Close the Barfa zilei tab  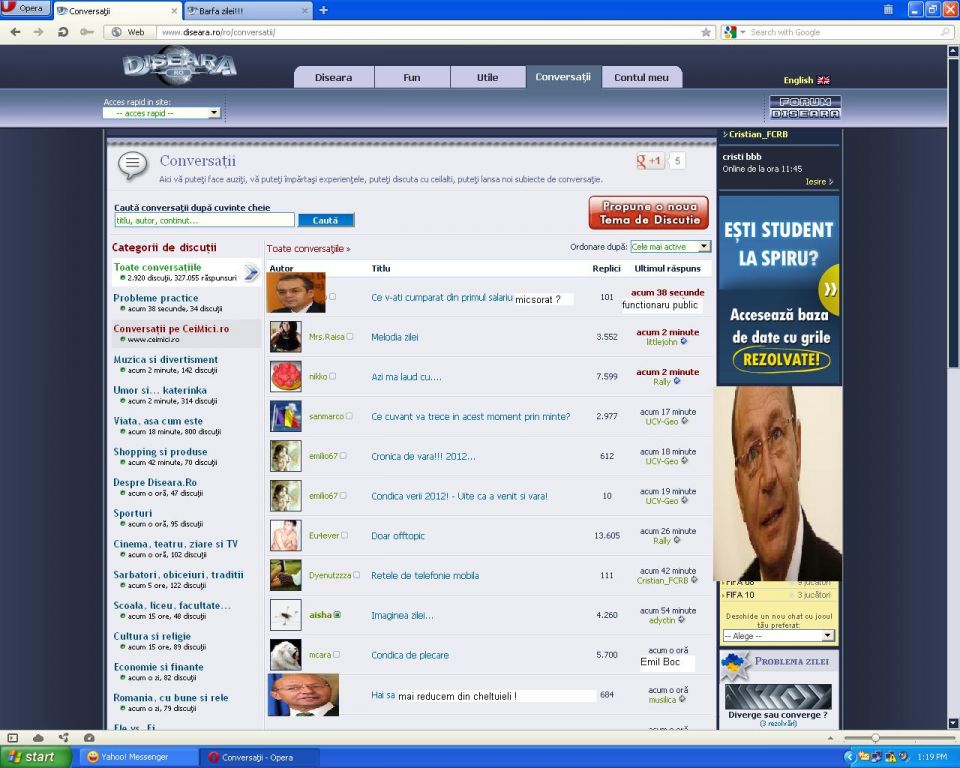[305, 10]
